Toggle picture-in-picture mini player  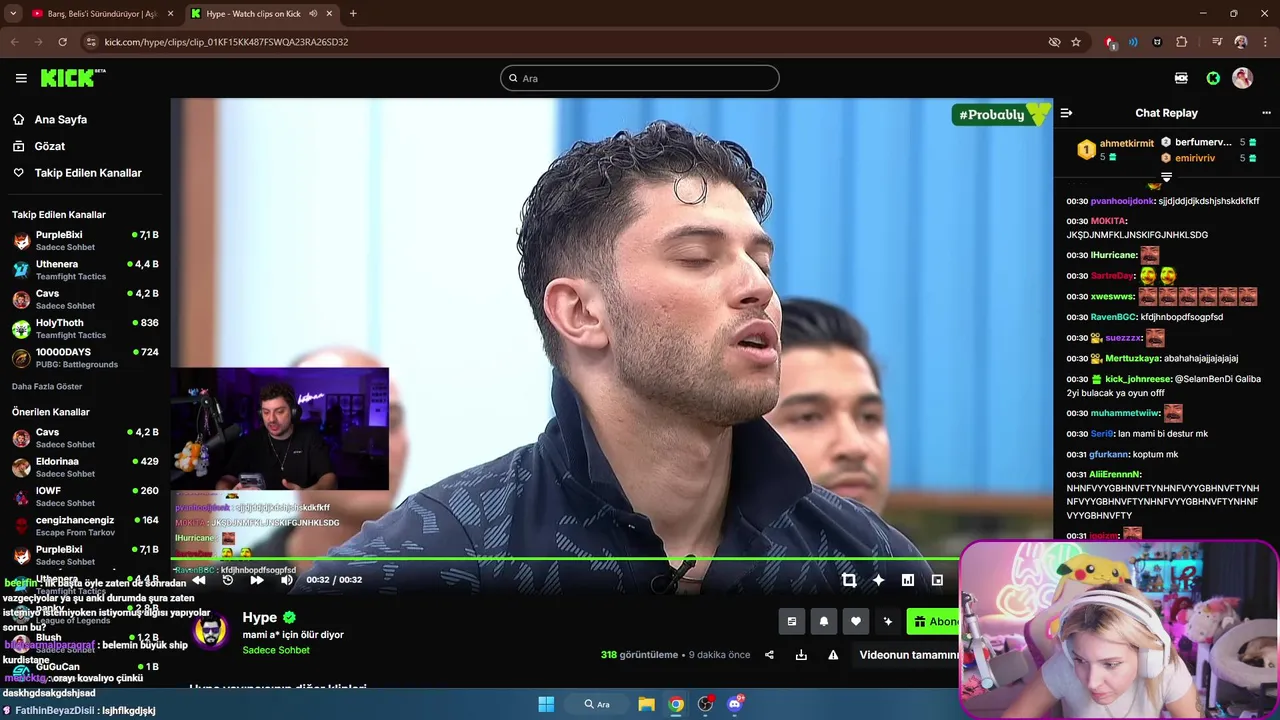(937, 580)
